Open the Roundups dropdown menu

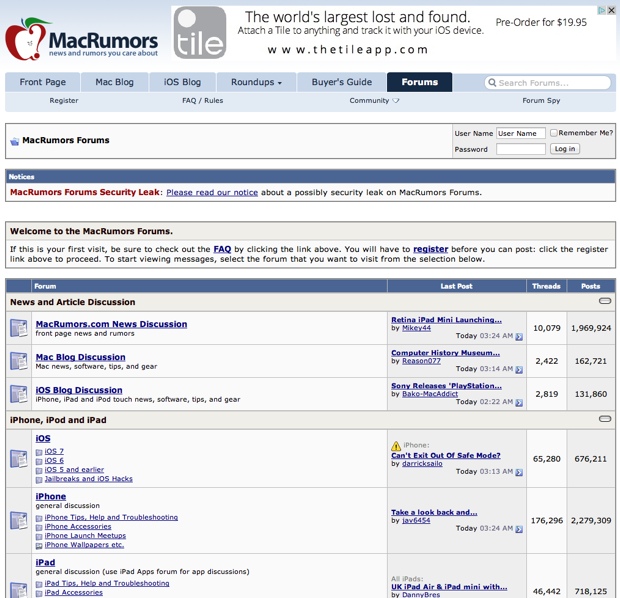coord(256,82)
